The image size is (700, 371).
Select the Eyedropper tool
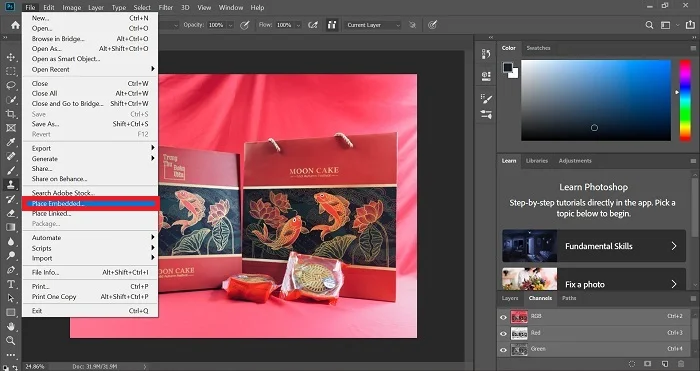click(11, 142)
